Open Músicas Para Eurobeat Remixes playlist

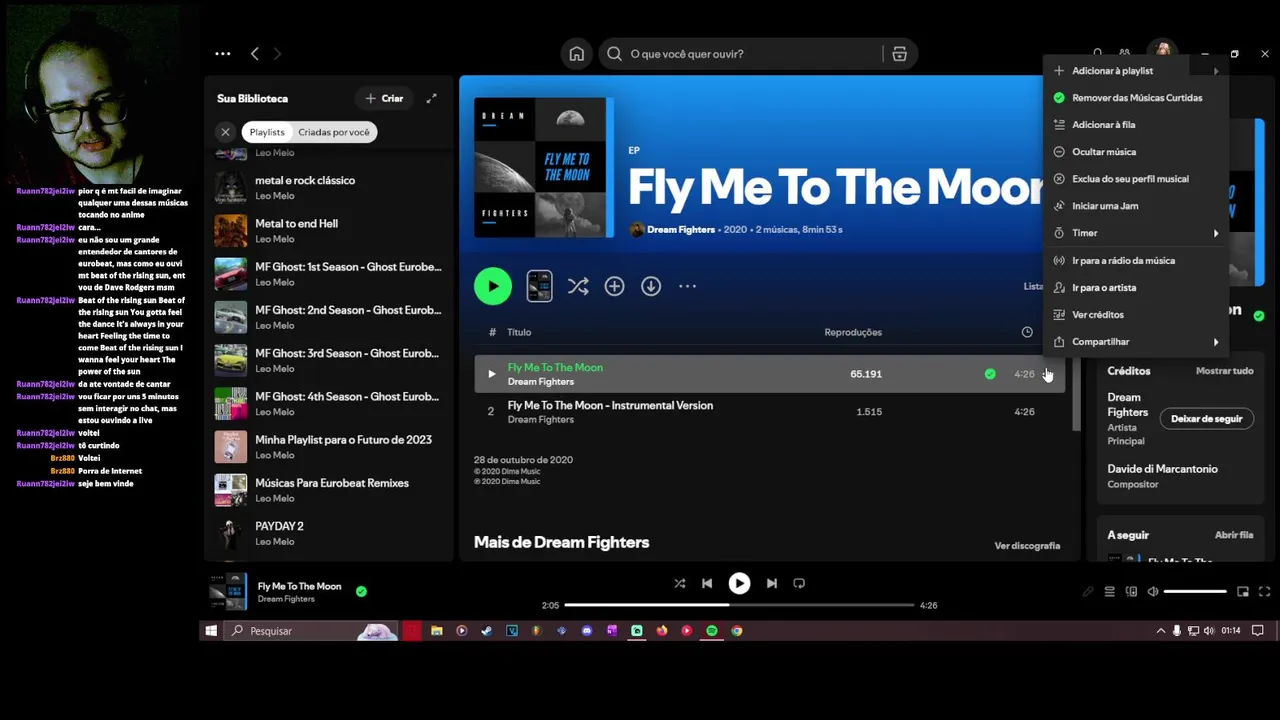click(330, 490)
